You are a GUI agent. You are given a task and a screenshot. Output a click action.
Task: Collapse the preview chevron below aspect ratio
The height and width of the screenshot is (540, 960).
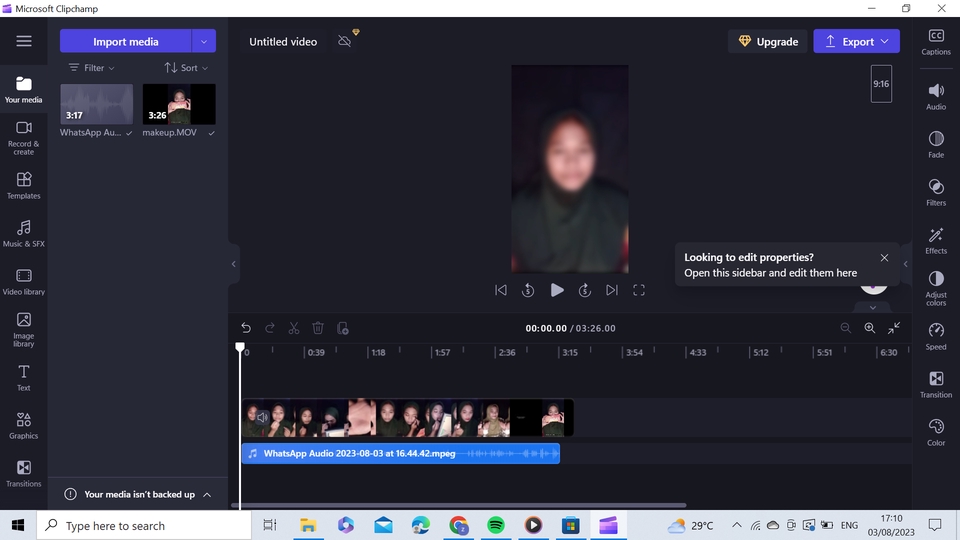click(873, 307)
